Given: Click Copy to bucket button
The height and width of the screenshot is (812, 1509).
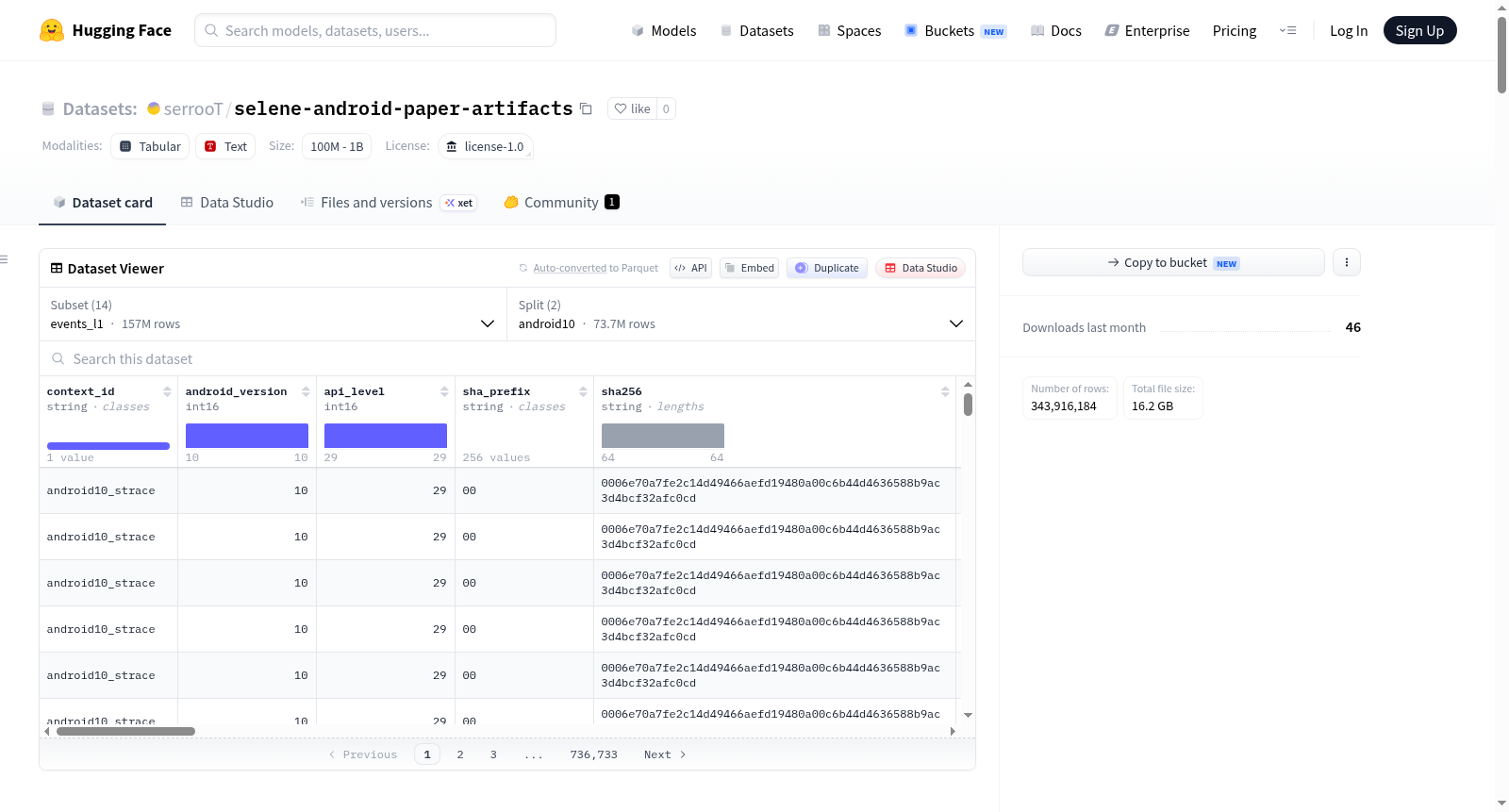Looking at the screenshot, I should pos(1173,262).
